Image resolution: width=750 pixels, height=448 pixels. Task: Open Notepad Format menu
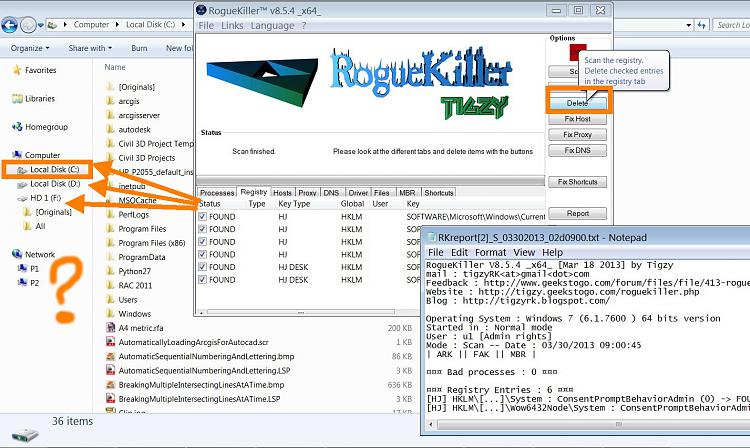coord(490,252)
